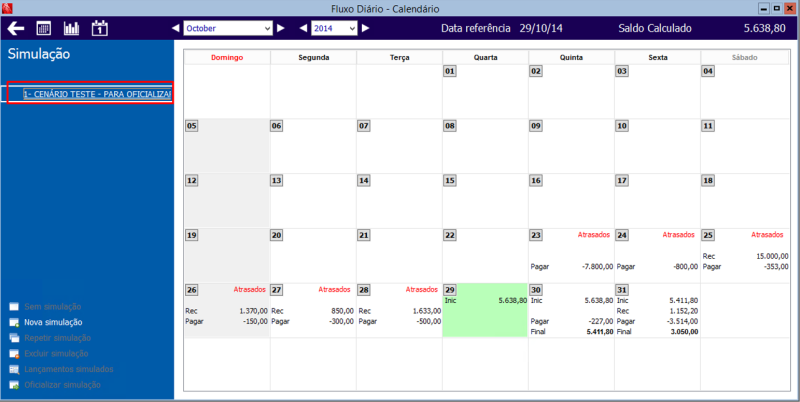Click Atrasados label on day 23

pos(594,235)
